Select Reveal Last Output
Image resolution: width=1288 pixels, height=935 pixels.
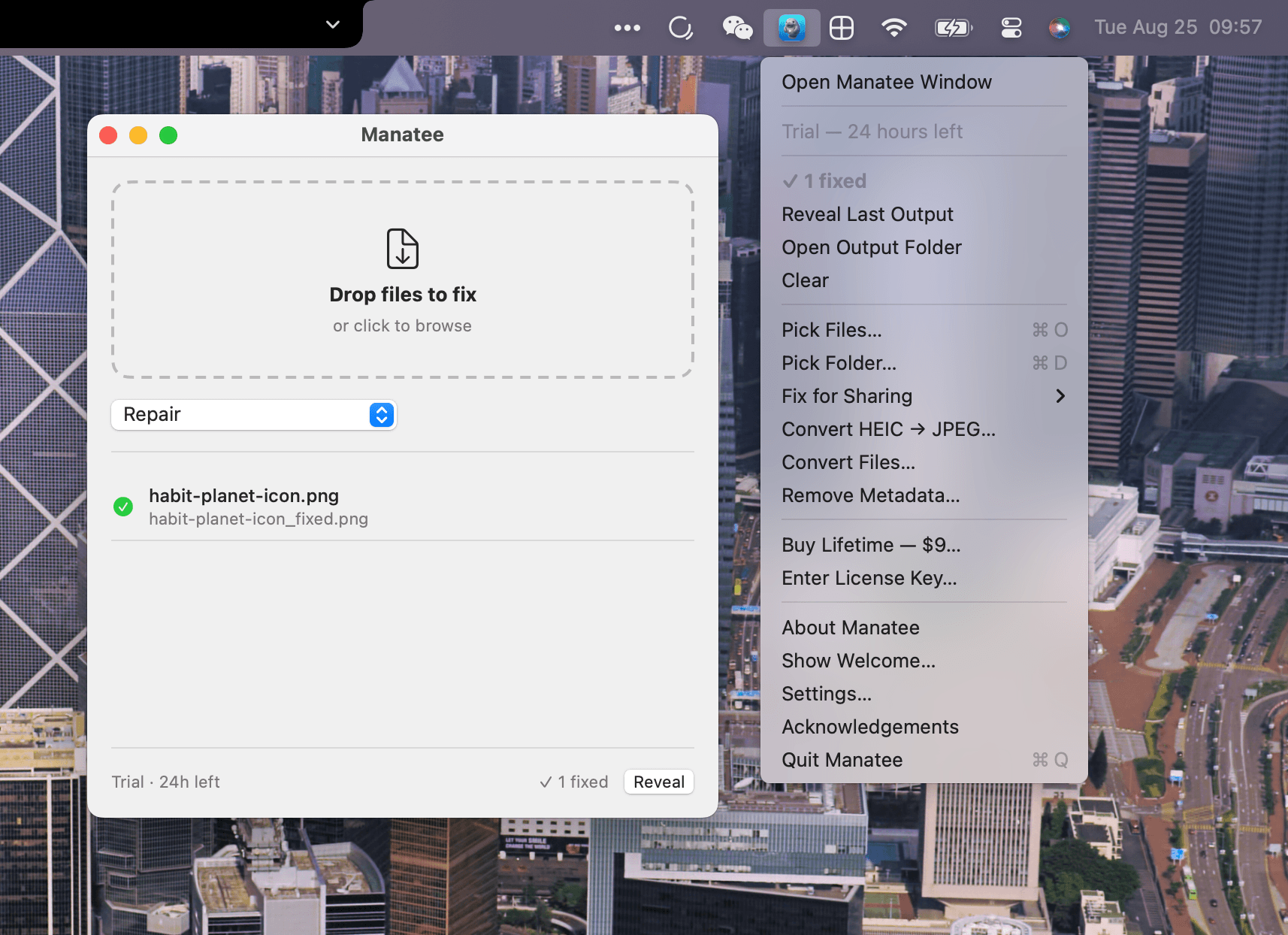coord(924,214)
